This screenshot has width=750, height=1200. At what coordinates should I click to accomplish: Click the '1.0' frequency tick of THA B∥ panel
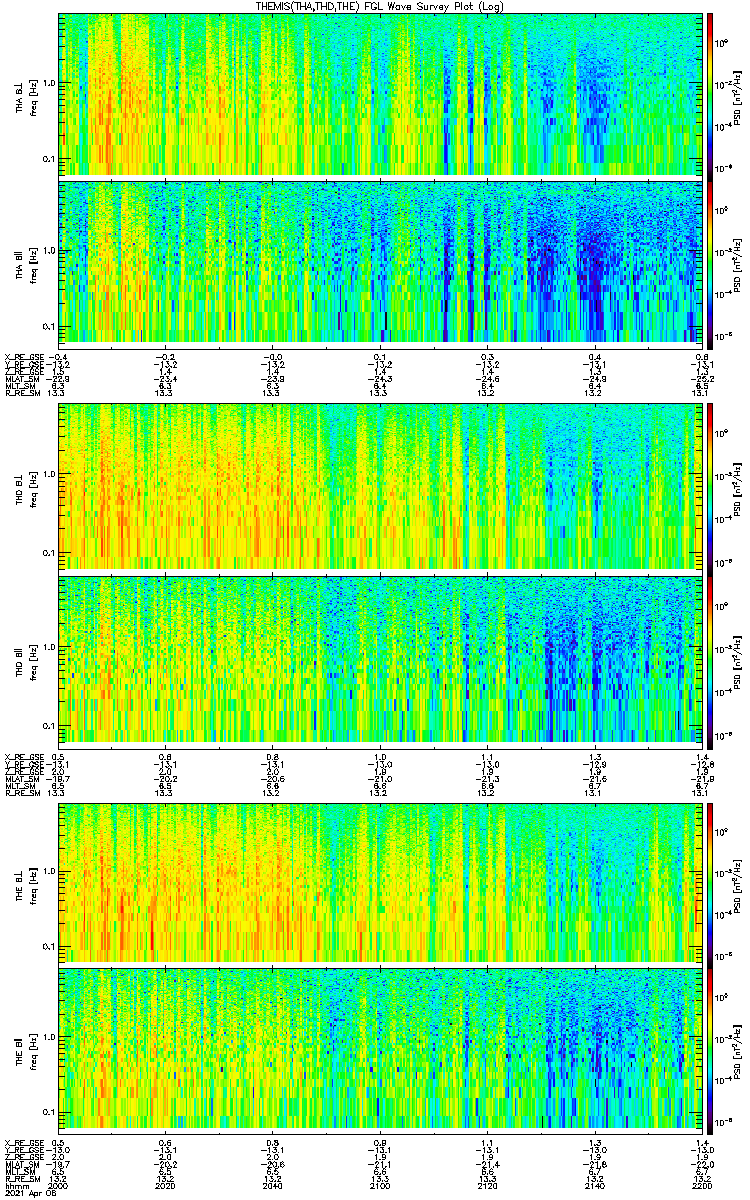[x=49, y=250]
